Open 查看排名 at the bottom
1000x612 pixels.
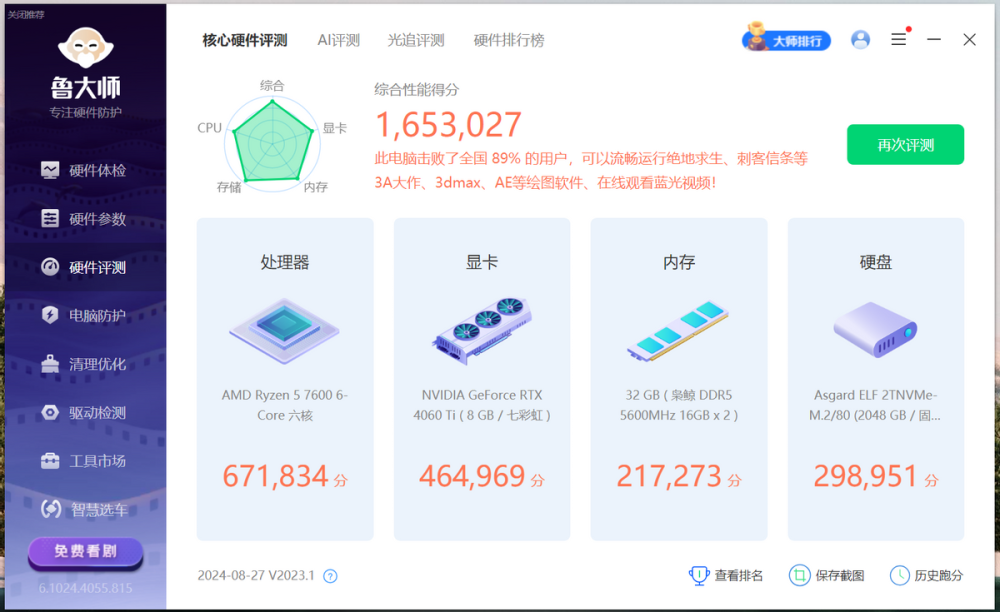[x=726, y=576]
